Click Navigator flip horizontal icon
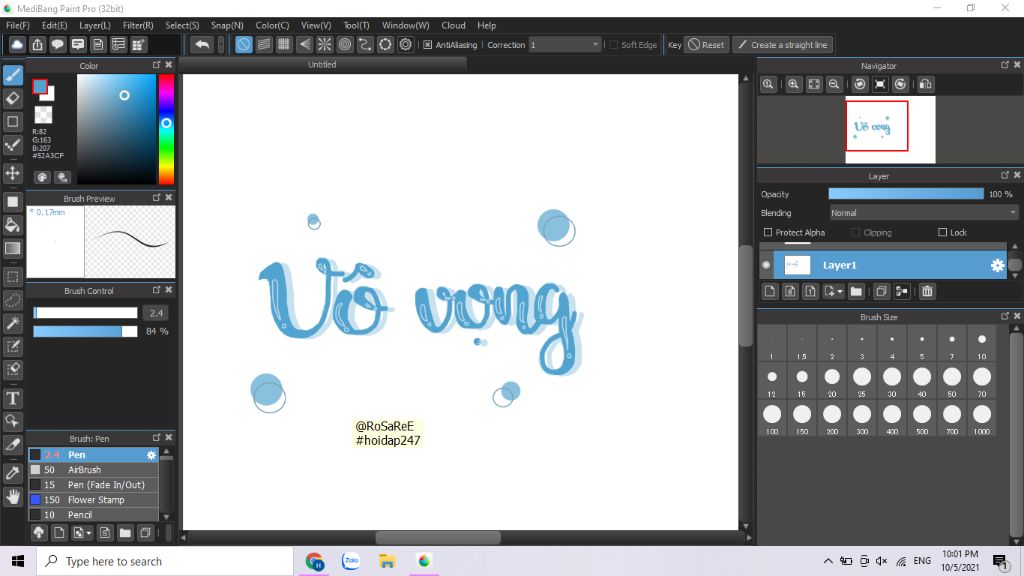Screen dimensions: 1024x576 tap(925, 84)
